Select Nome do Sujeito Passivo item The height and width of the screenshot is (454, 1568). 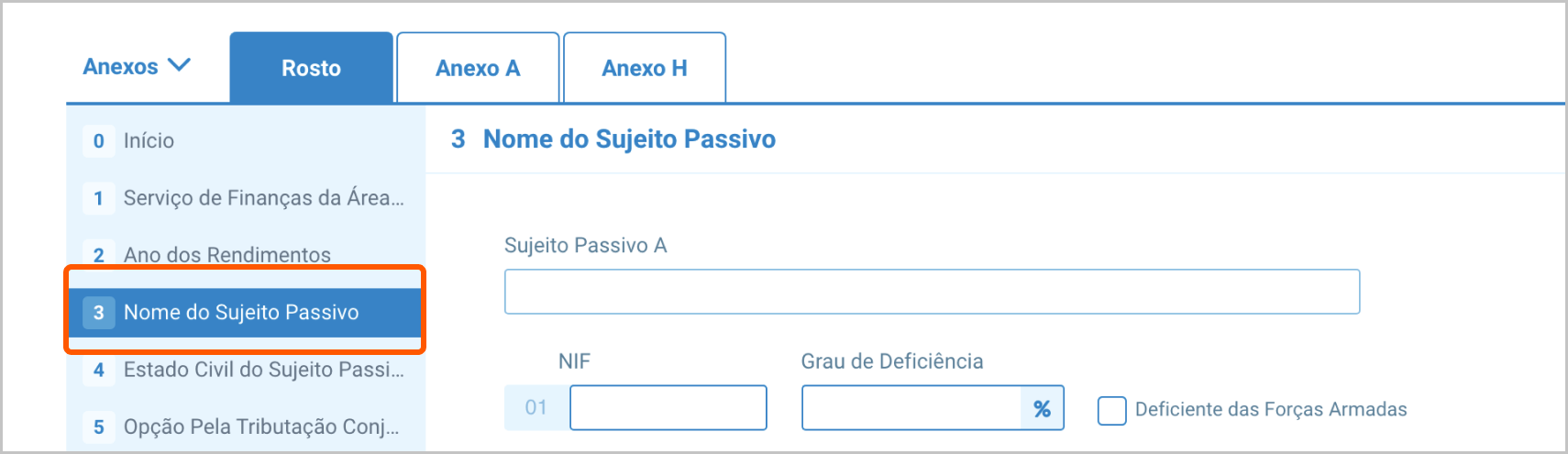pos(241,312)
